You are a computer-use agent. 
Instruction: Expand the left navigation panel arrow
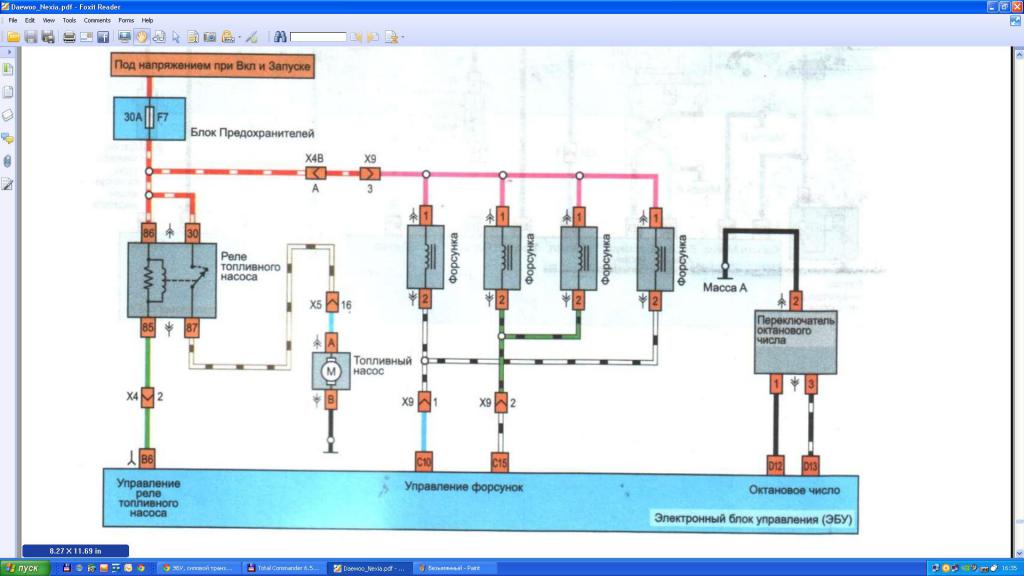tap(10, 51)
